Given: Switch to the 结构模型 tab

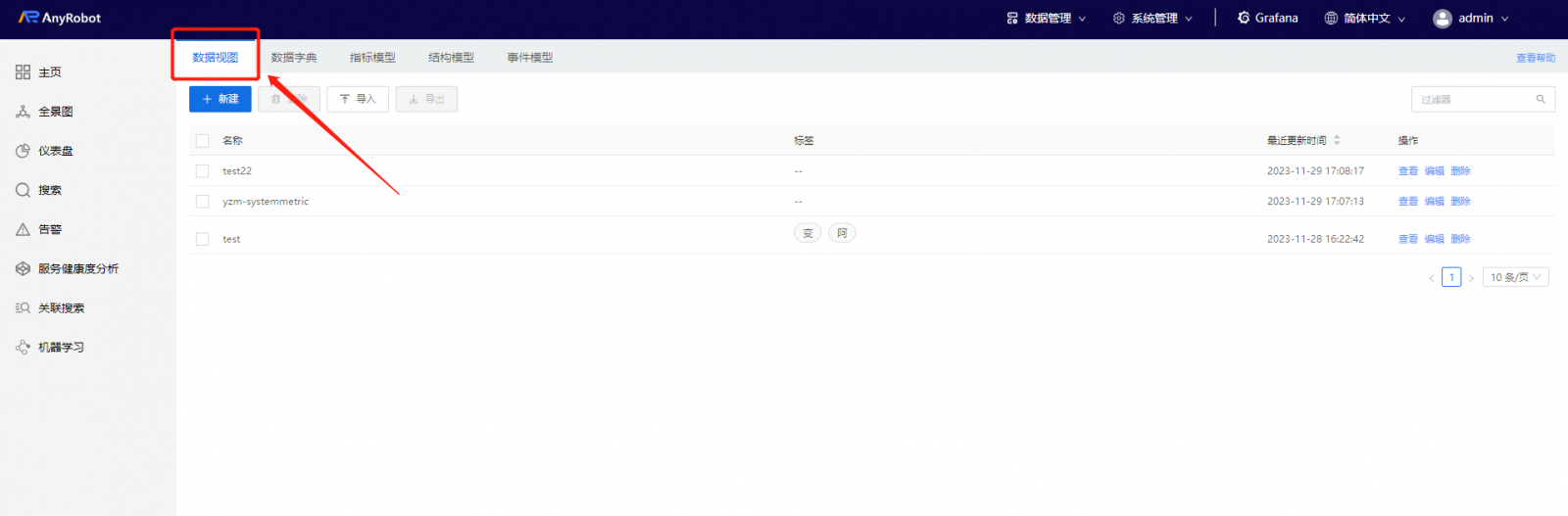Looking at the screenshot, I should pos(451,58).
